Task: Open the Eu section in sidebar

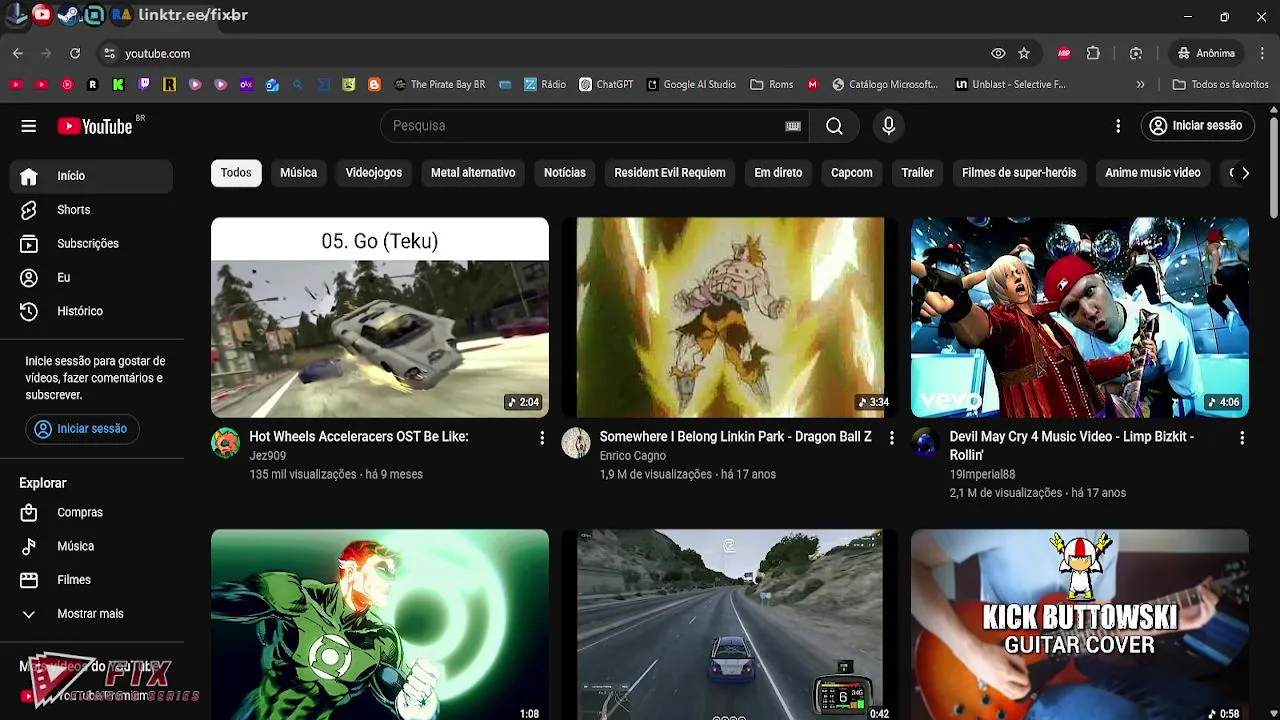Action: tap(92, 278)
